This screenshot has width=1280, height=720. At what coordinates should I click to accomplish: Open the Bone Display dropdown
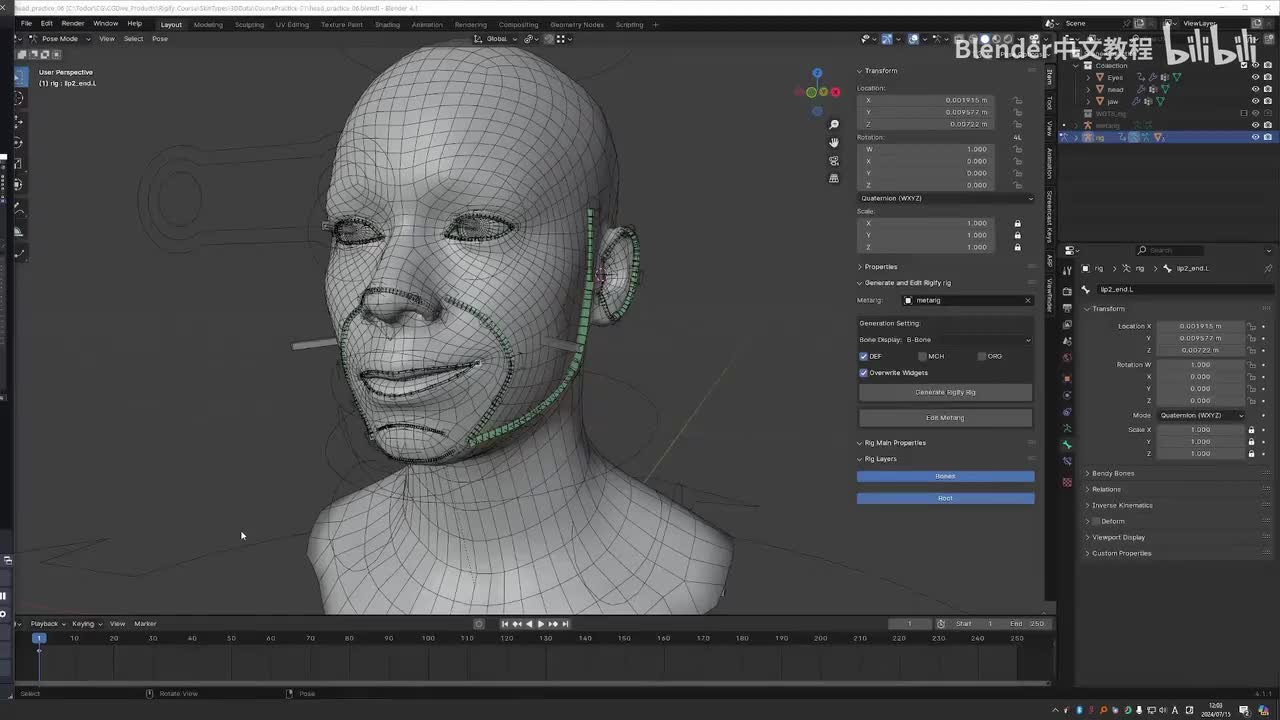[945, 340]
